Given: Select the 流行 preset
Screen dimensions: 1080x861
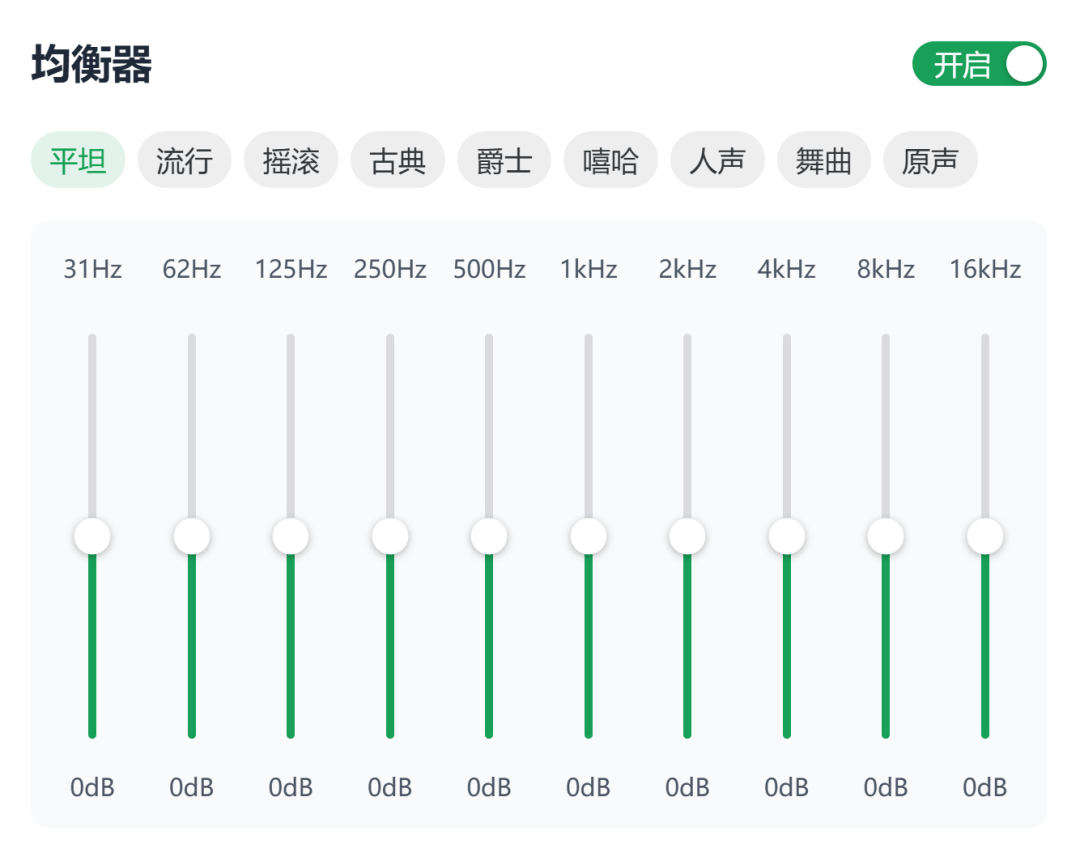Looking at the screenshot, I should [184, 160].
